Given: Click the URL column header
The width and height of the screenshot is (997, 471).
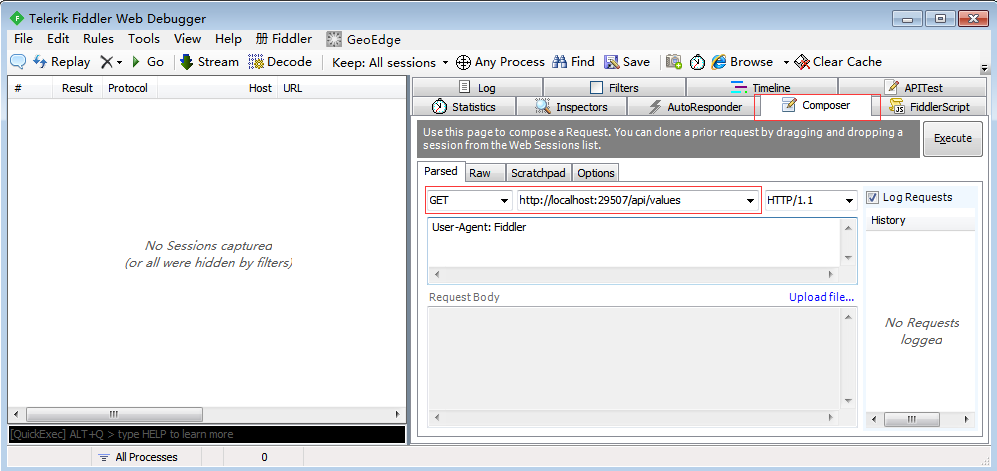Looking at the screenshot, I should [x=342, y=88].
